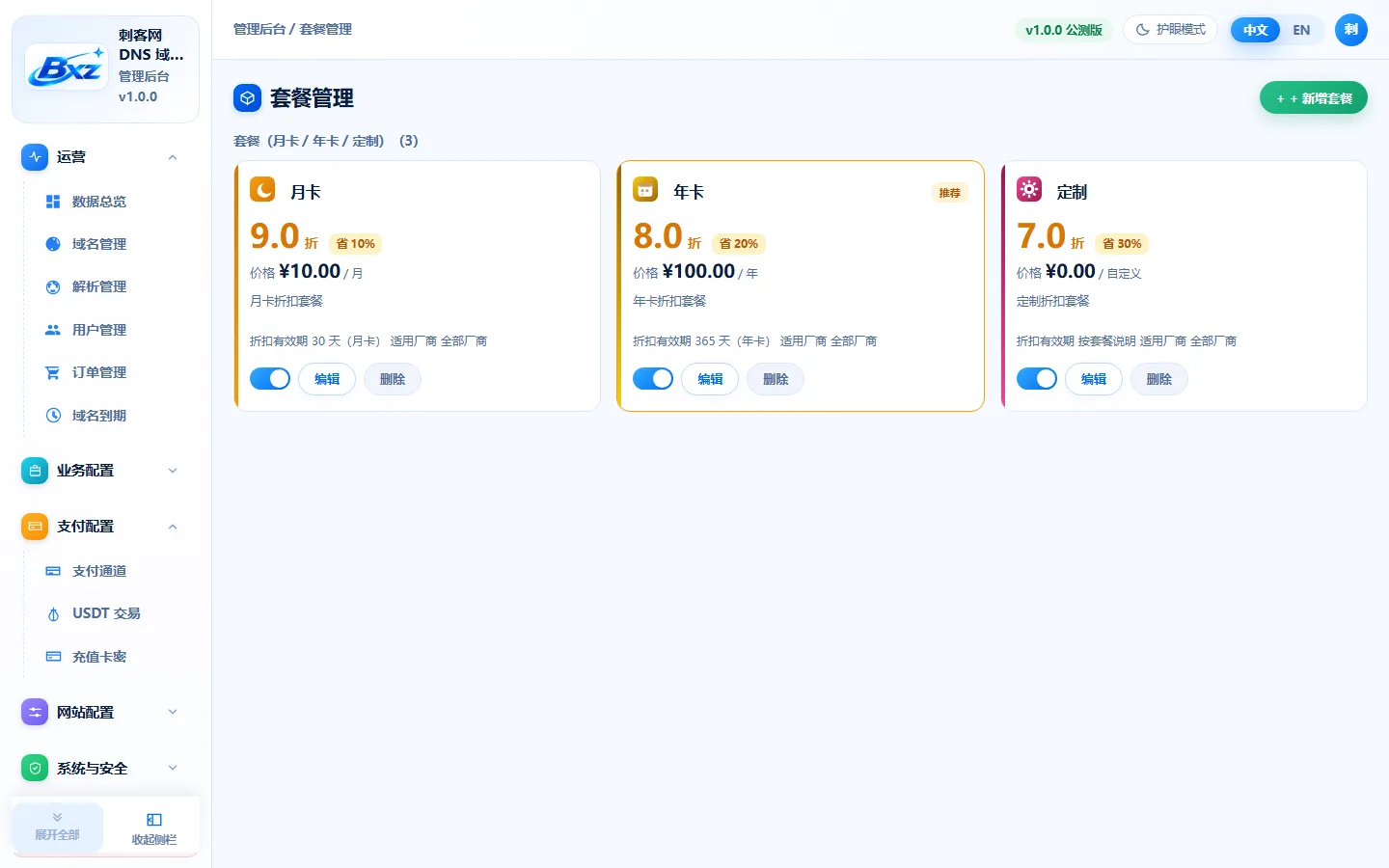Click the USDT 交易 icon

tap(53, 613)
